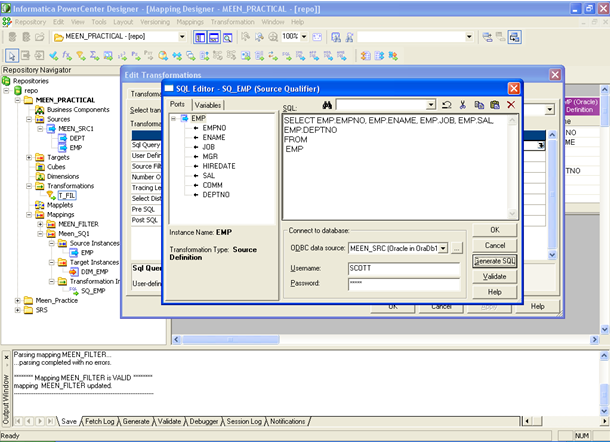Click Help in Edit Transformations dialog

538,307
